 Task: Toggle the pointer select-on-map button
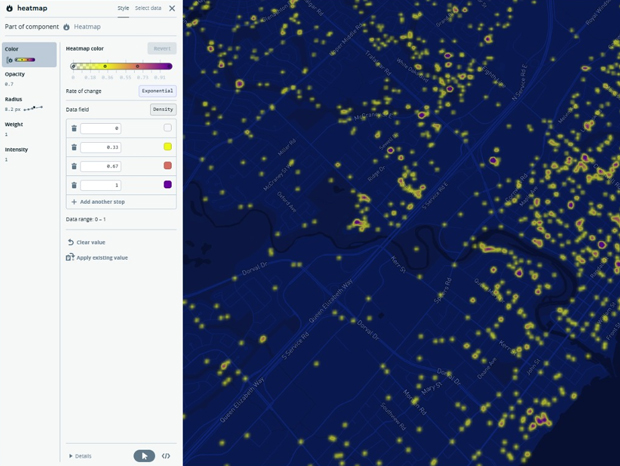pos(144,456)
